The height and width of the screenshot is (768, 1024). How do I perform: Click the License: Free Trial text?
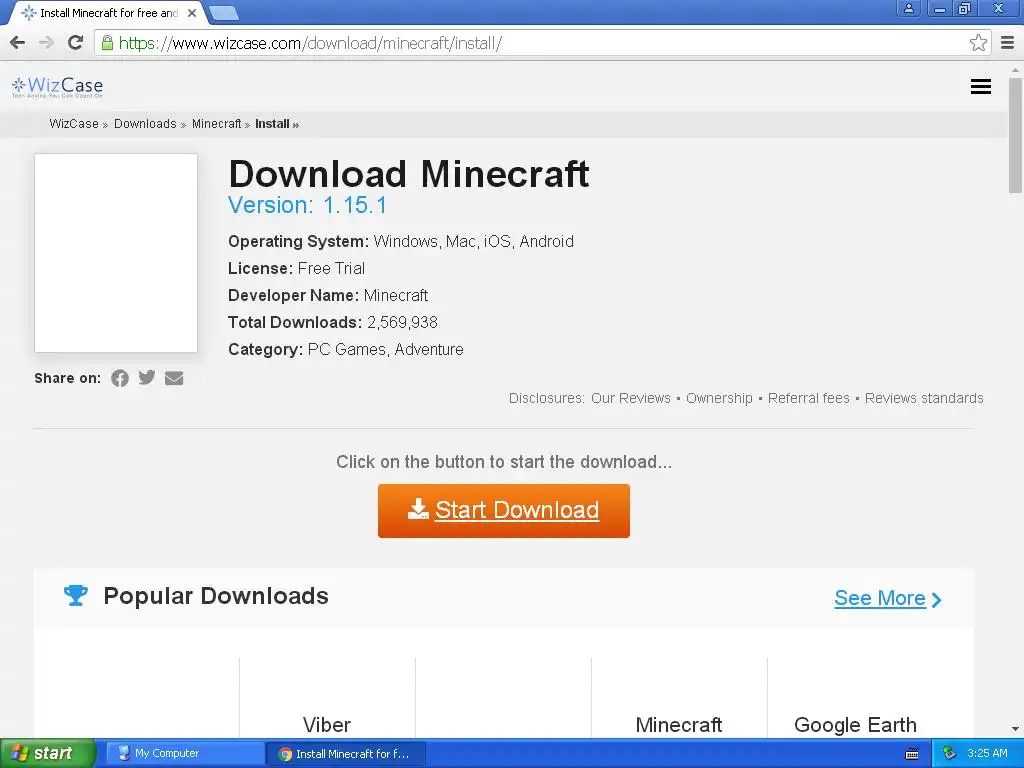[296, 268]
